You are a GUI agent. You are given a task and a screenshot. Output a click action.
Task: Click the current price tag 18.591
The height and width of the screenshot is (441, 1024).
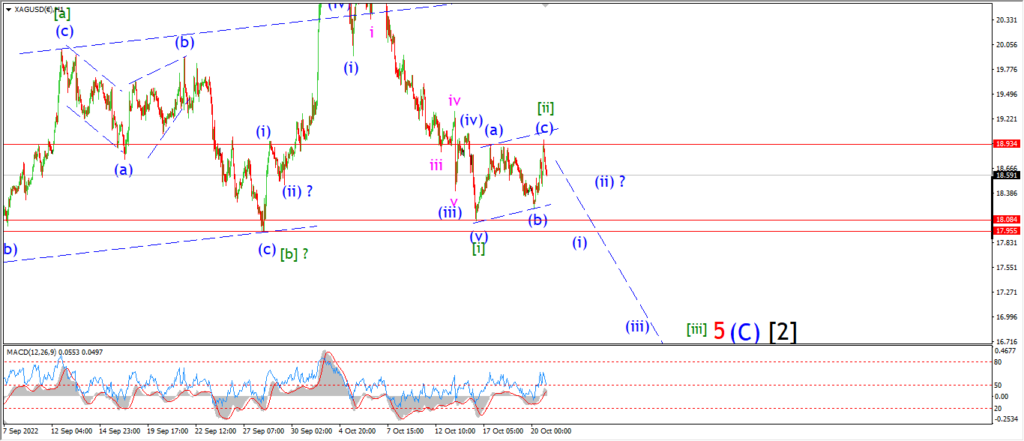(x=1003, y=175)
